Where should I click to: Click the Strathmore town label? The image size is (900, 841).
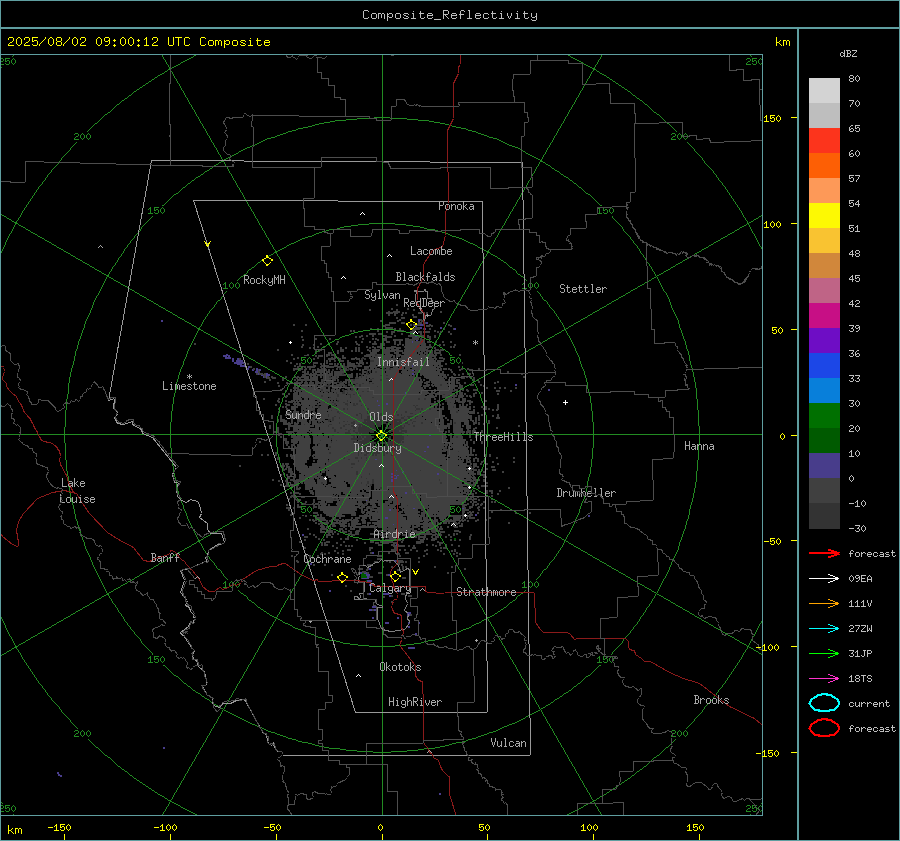click(x=486, y=592)
